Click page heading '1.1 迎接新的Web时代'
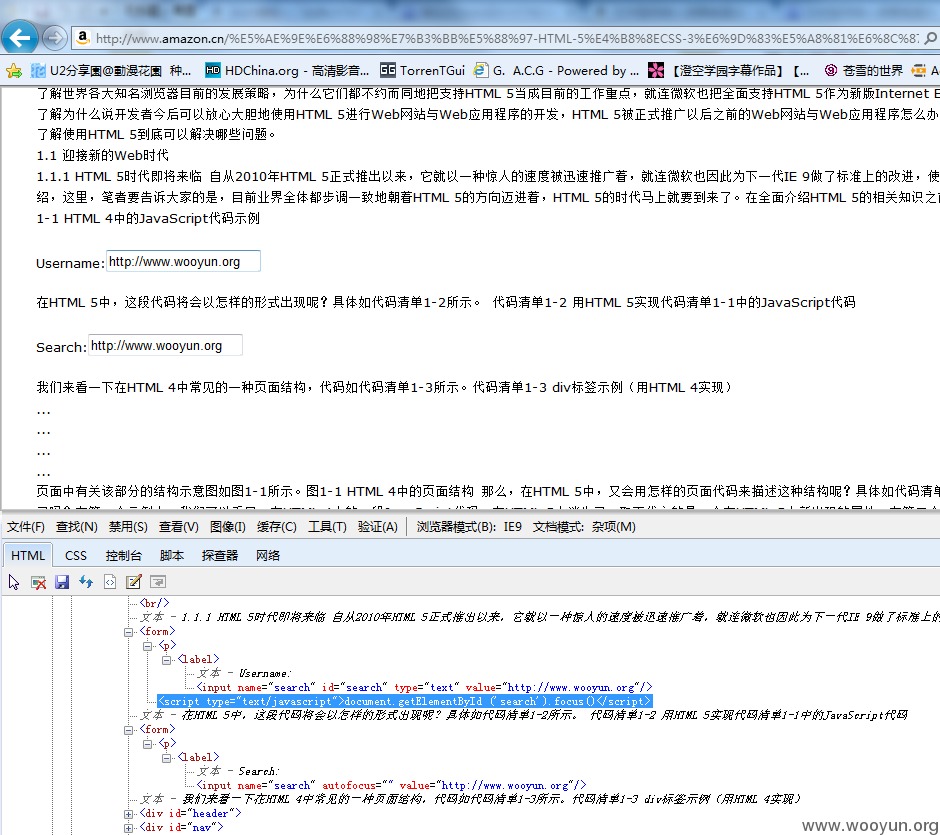The image size is (940, 835). pyautogui.click(x=103, y=155)
